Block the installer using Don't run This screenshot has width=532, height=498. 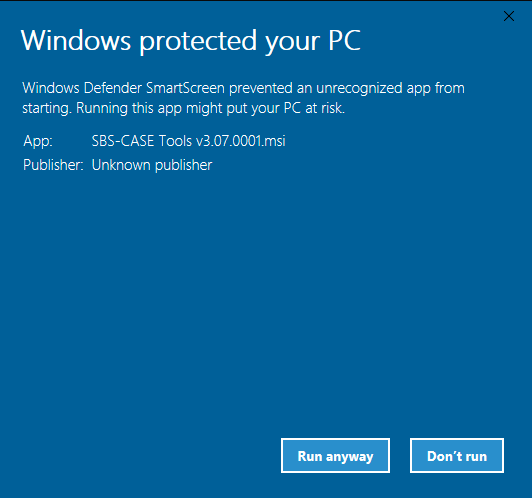(x=457, y=456)
